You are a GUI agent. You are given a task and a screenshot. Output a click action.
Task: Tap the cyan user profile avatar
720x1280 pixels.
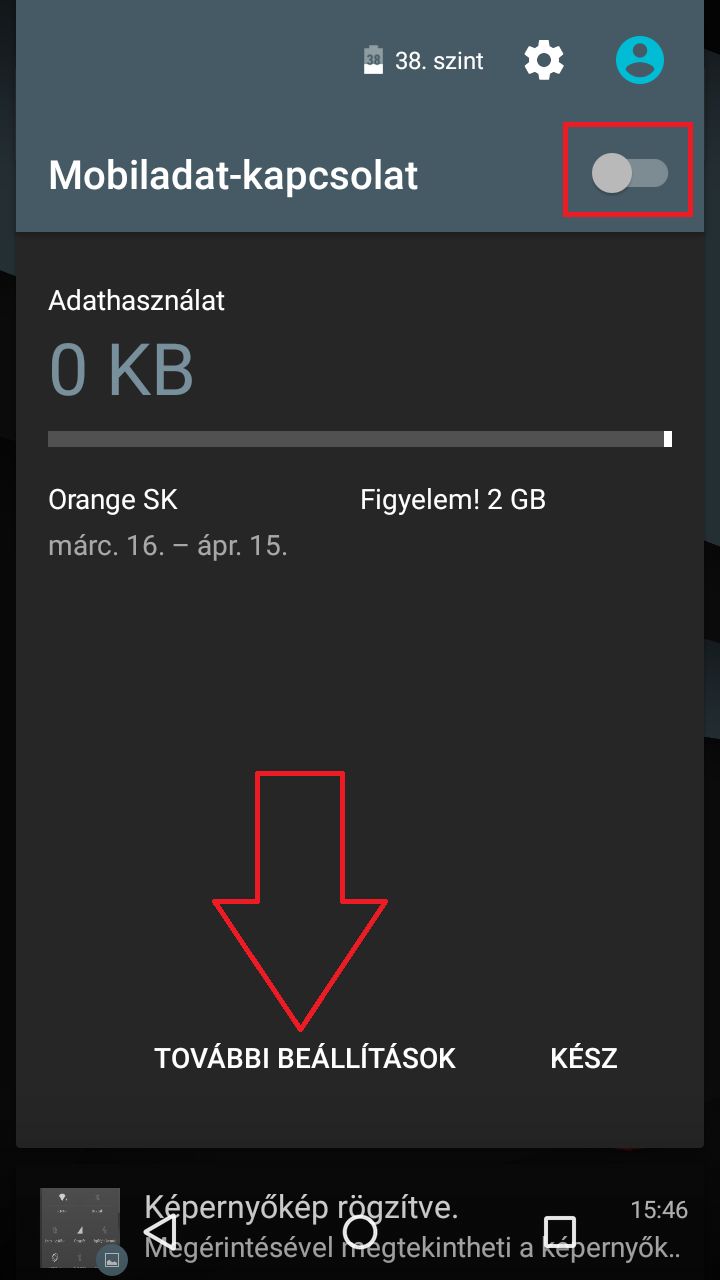coord(640,60)
